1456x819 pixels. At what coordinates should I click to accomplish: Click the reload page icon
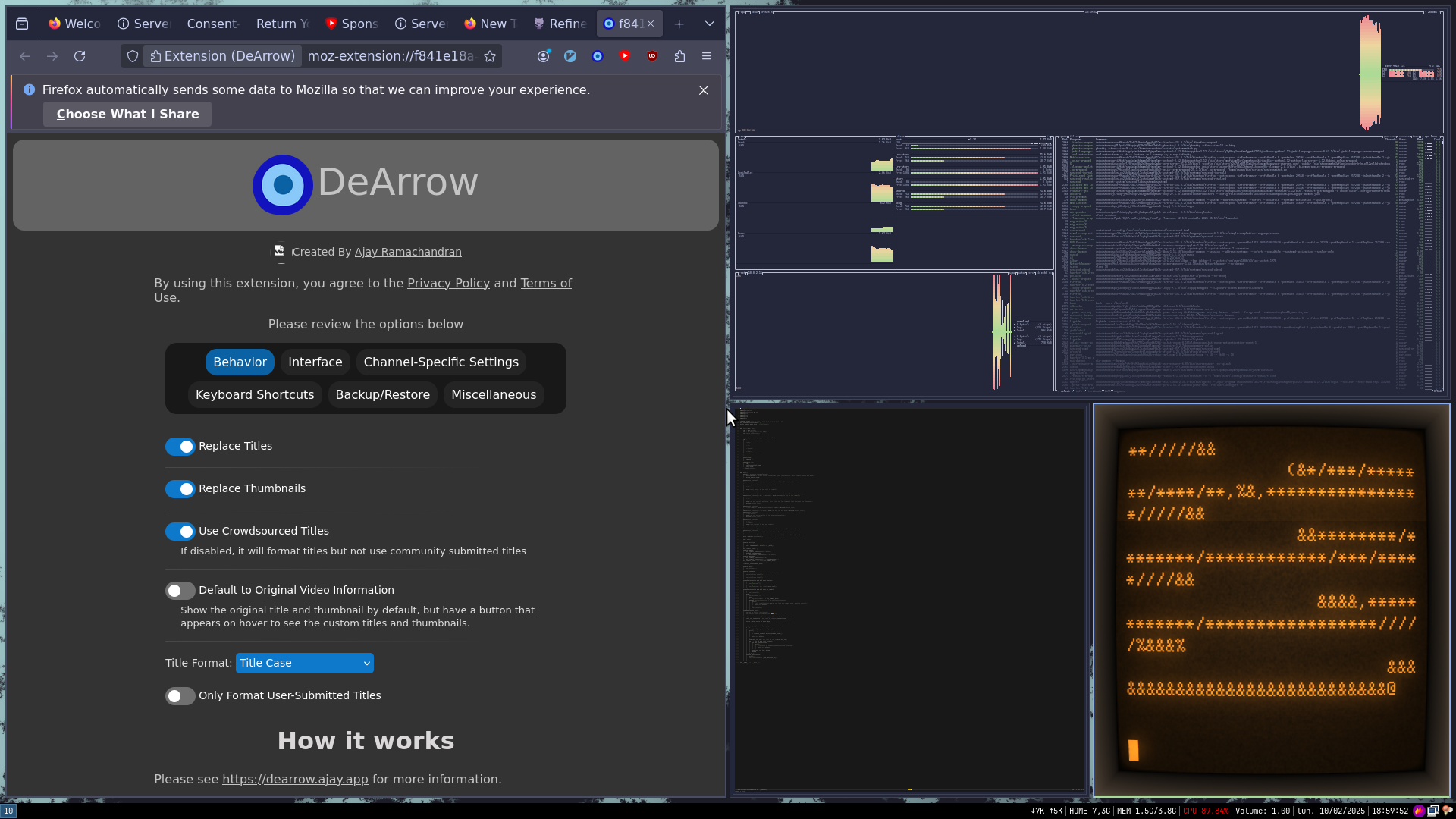pyautogui.click(x=80, y=56)
